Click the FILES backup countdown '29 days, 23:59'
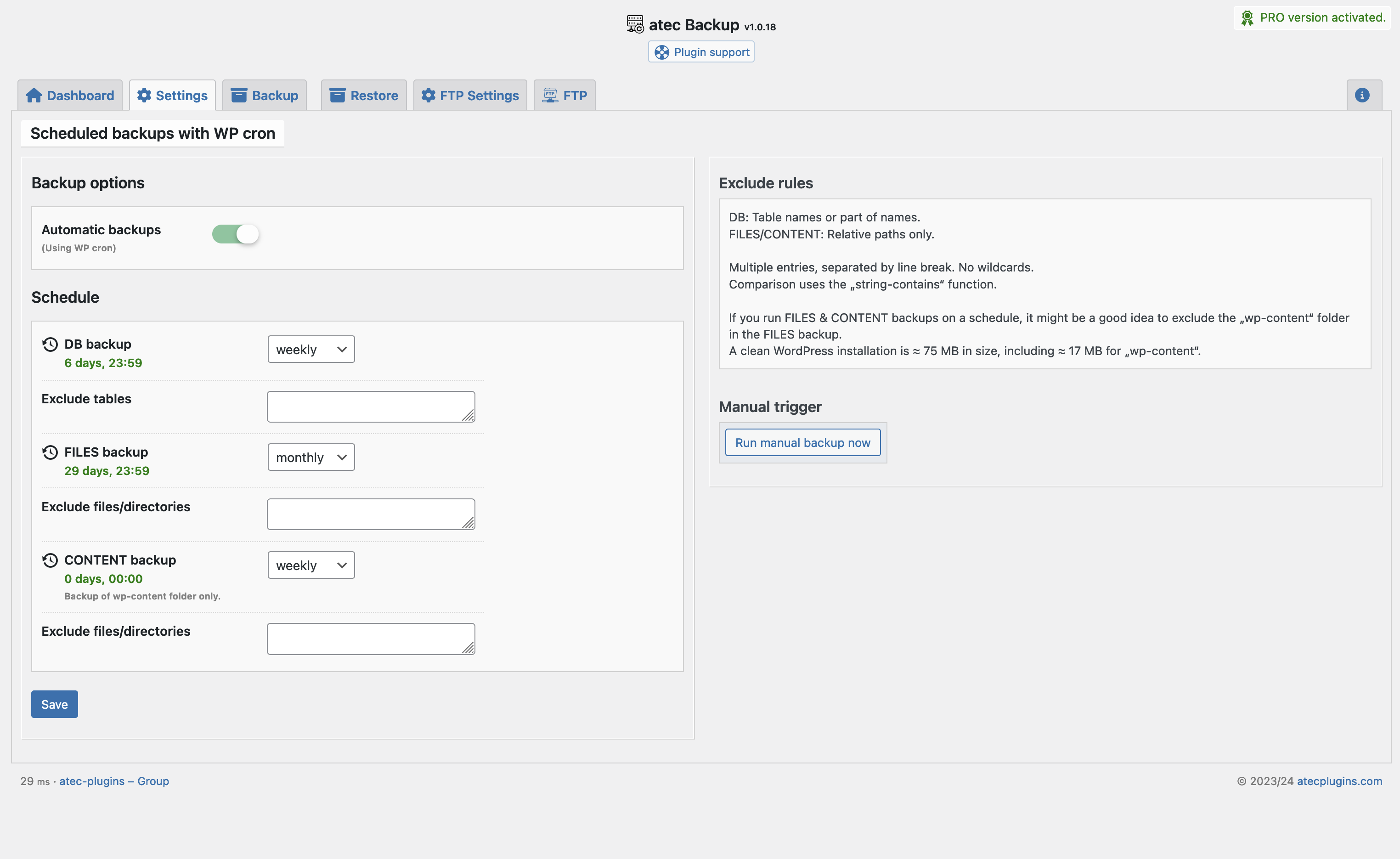1400x859 pixels. click(107, 471)
